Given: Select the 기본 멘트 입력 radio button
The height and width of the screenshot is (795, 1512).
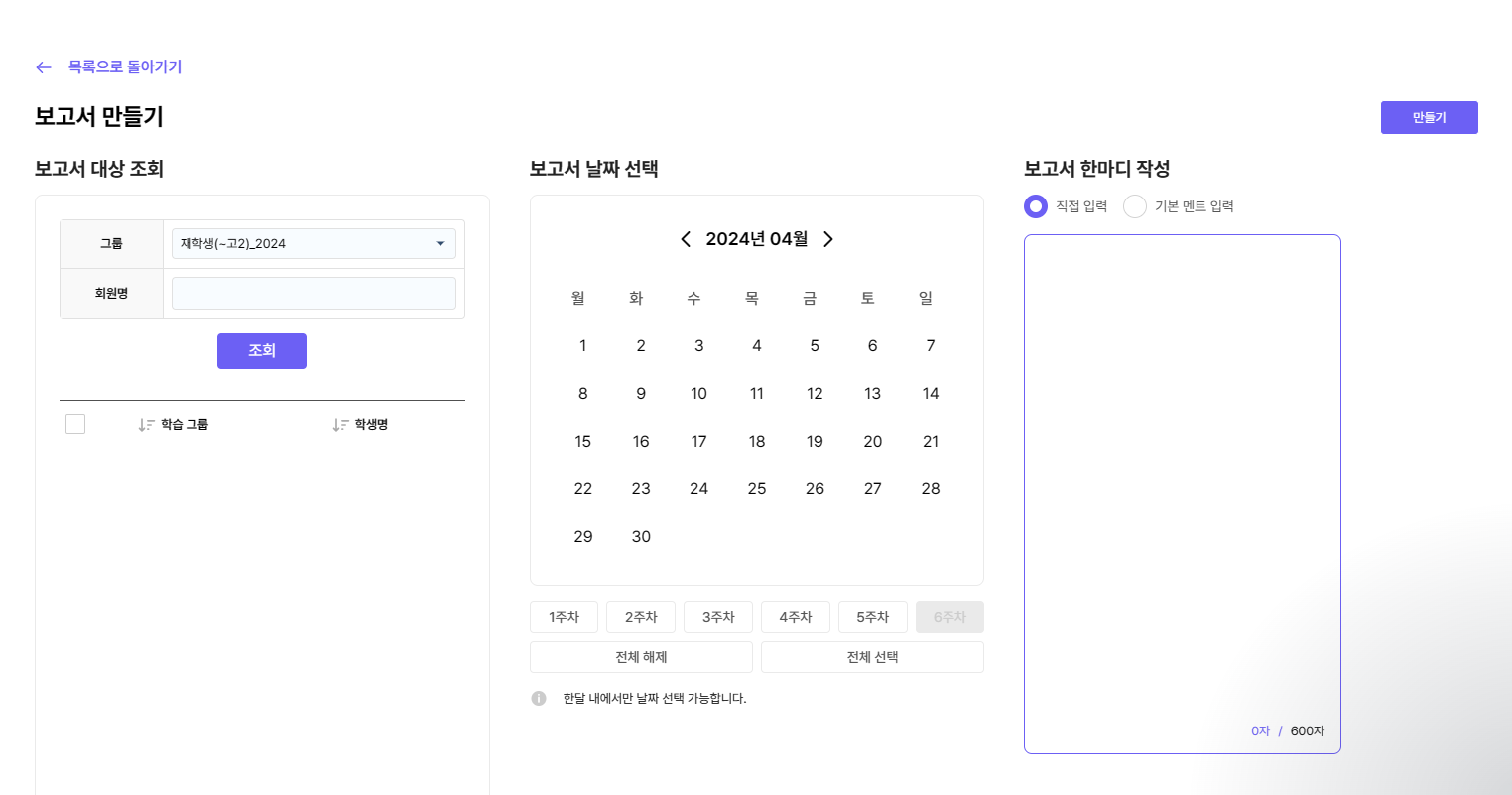Looking at the screenshot, I should [1135, 206].
